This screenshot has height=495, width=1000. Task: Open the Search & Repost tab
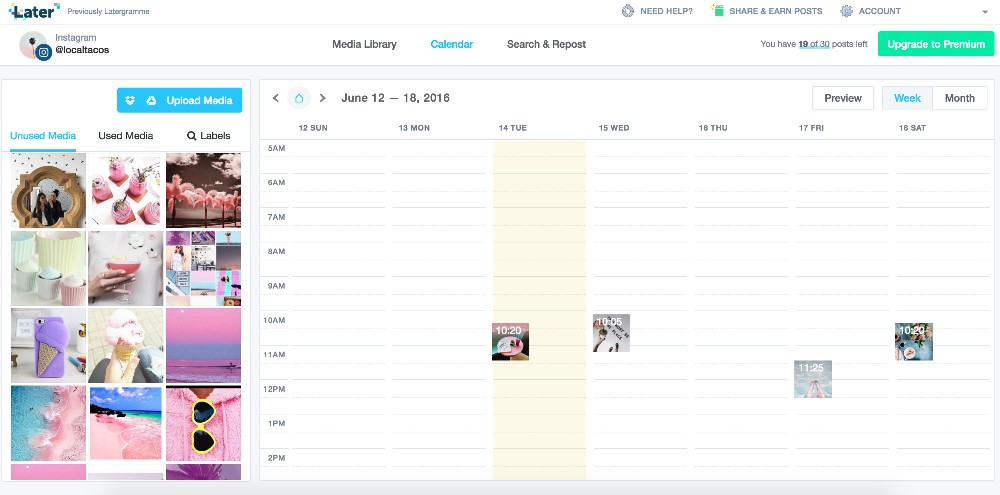[x=547, y=44]
